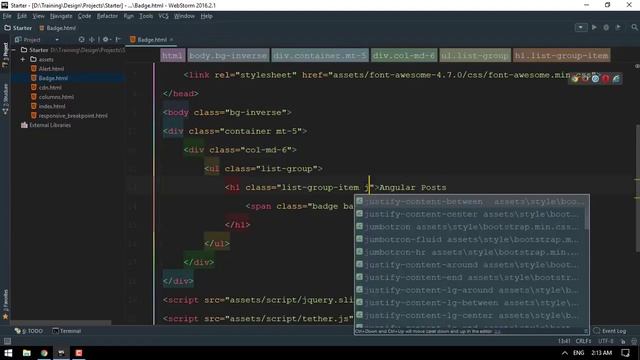Open the Terminal tool window
This screenshot has height=360, width=640.
tap(67, 331)
